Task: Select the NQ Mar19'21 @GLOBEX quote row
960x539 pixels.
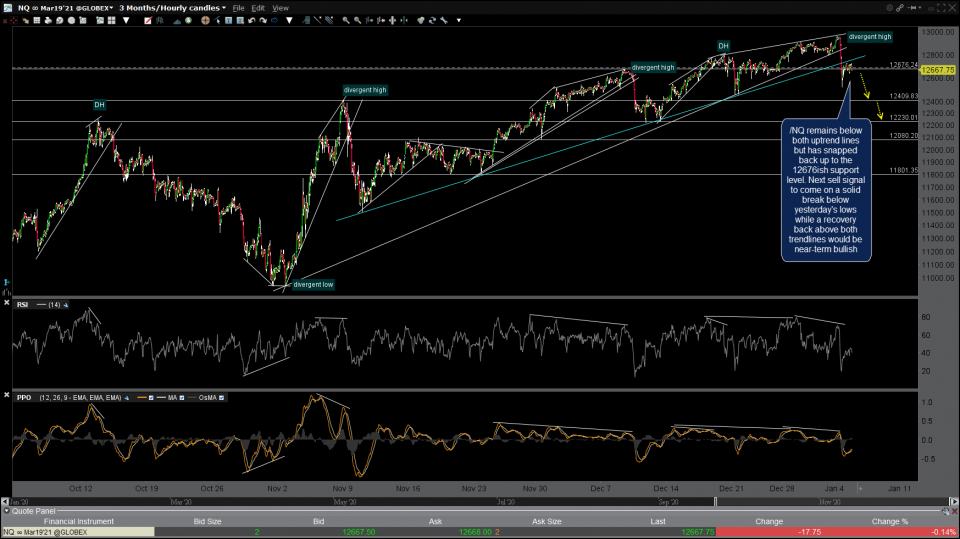Action: (x=480, y=532)
